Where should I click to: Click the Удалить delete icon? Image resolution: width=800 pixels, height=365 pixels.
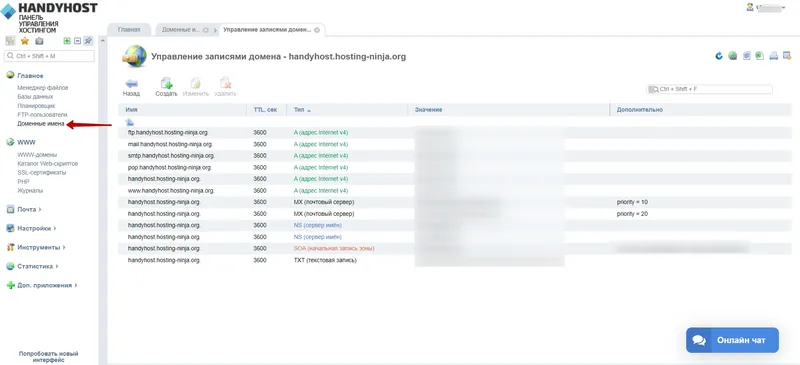pos(225,87)
